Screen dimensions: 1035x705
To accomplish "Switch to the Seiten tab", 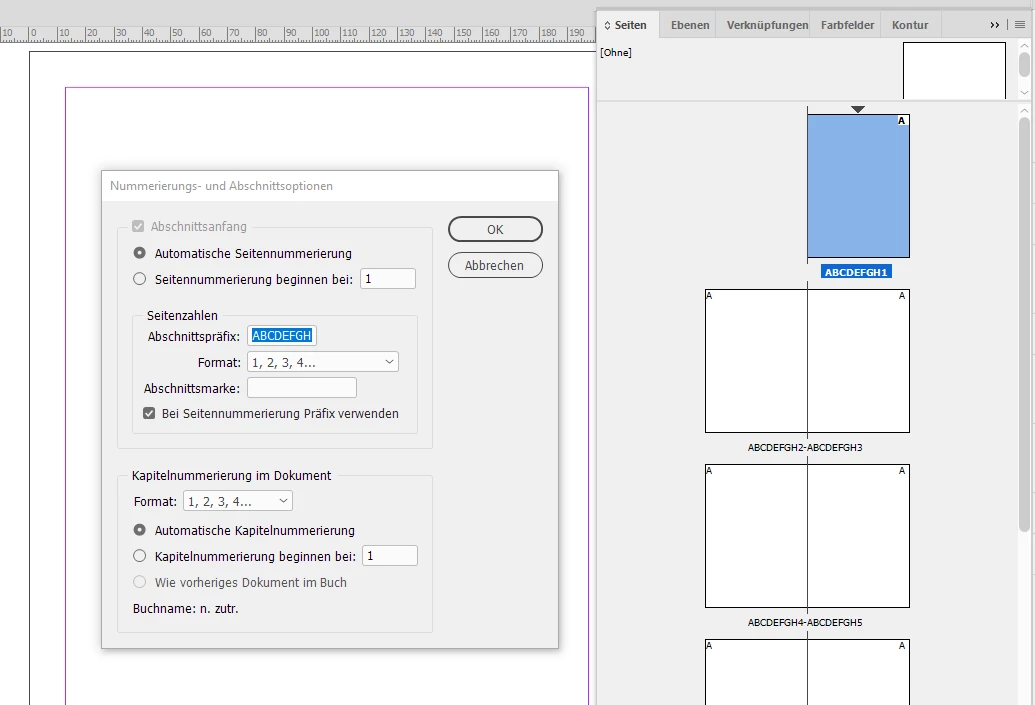I will (630, 25).
